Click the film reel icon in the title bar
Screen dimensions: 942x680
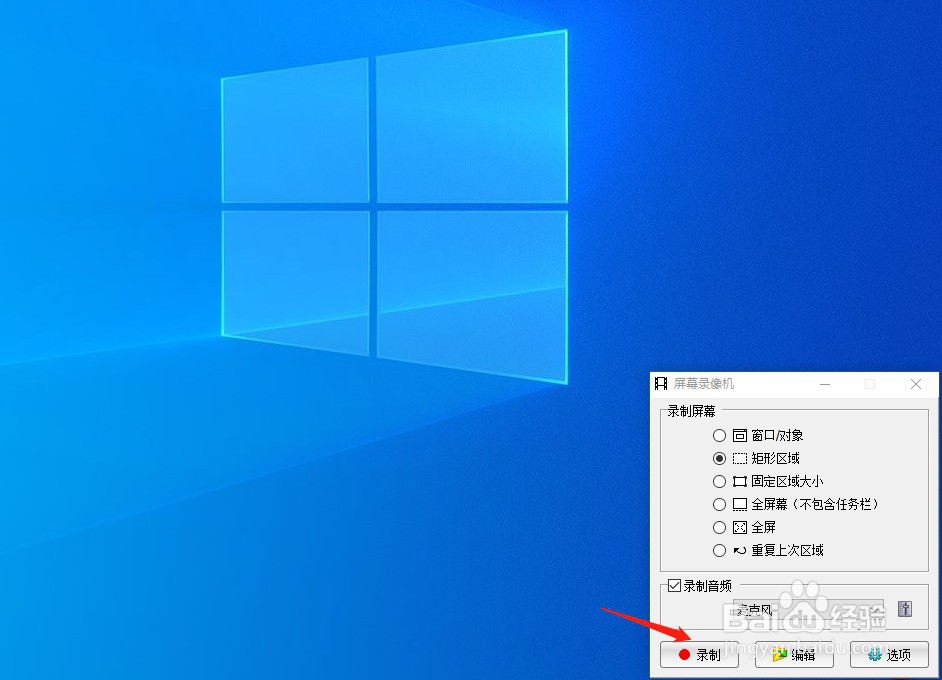(660, 383)
